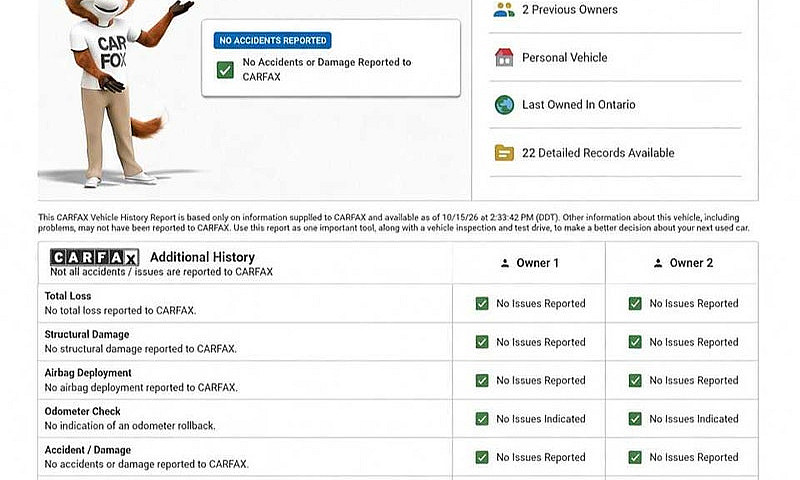Select the 'Personal Vehicle' text
800x480 pixels.
coord(564,58)
